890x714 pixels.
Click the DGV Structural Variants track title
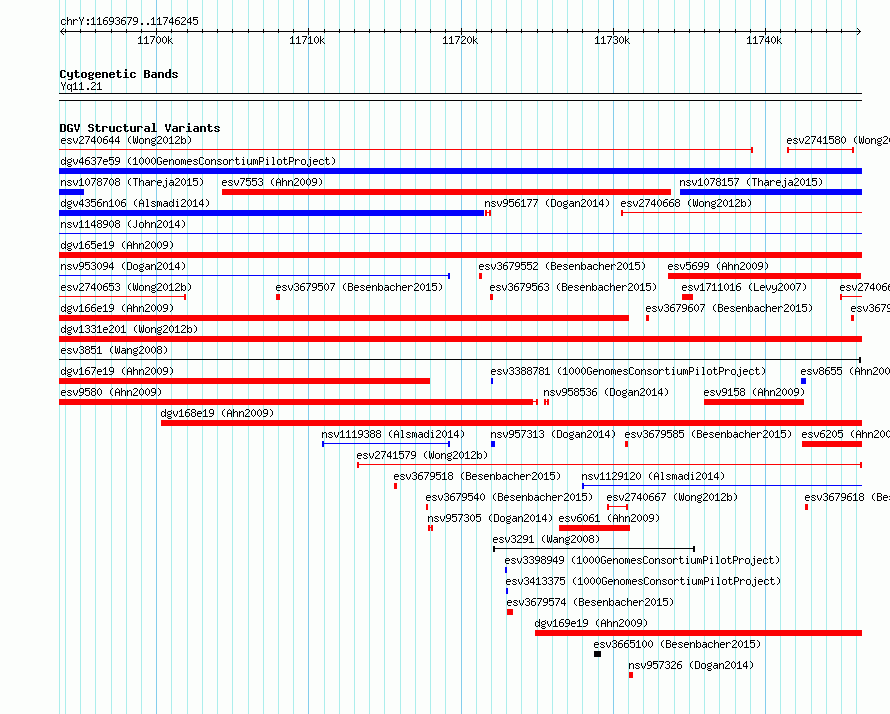[x=140, y=128]
